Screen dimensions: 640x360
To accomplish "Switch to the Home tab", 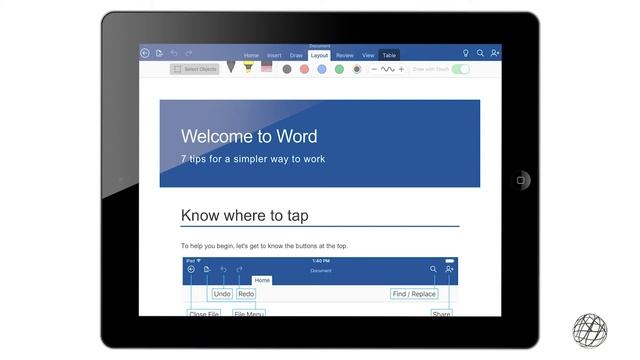I will point(251,56).
